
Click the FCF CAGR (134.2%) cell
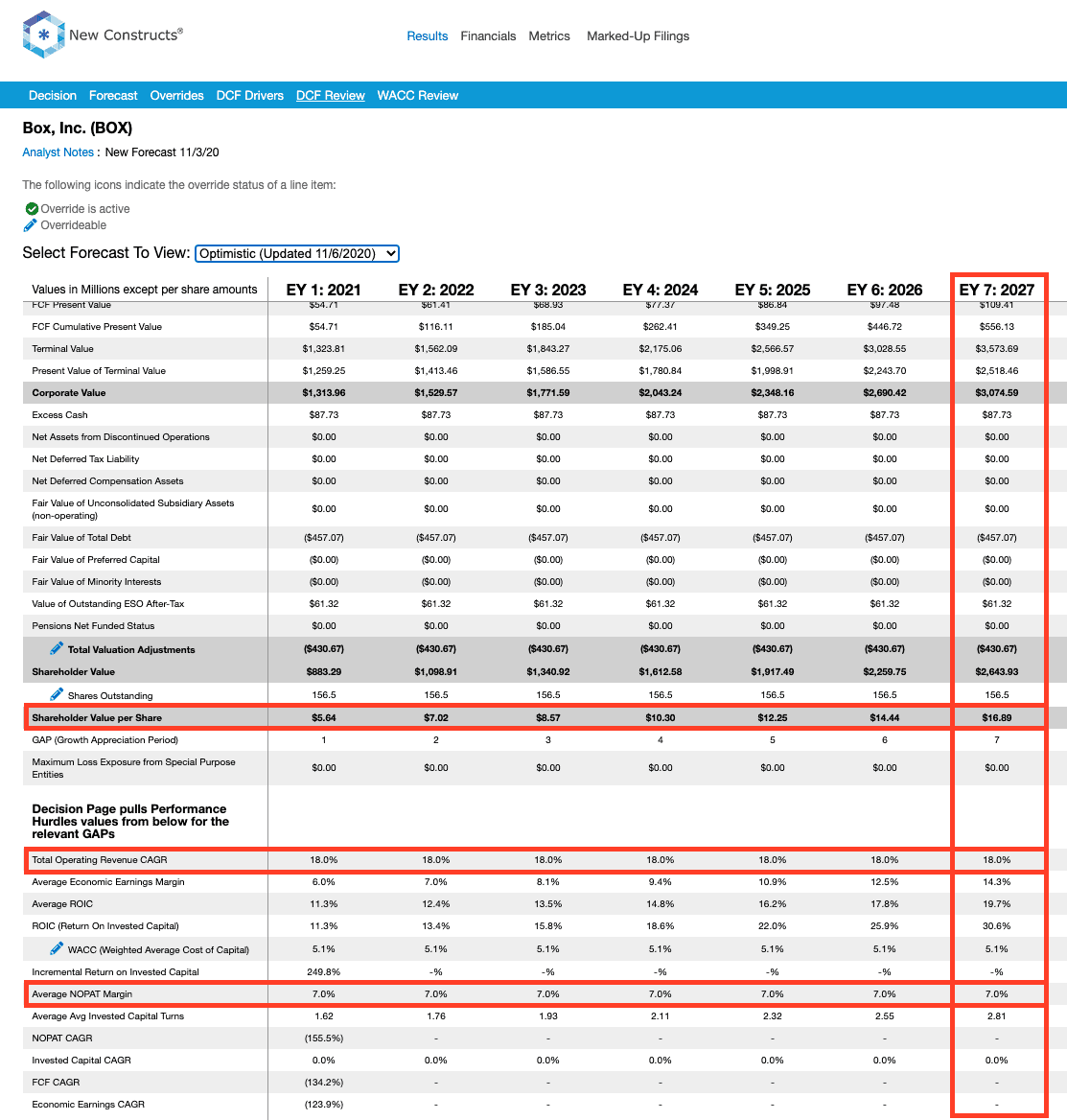tap(323, 1083)
